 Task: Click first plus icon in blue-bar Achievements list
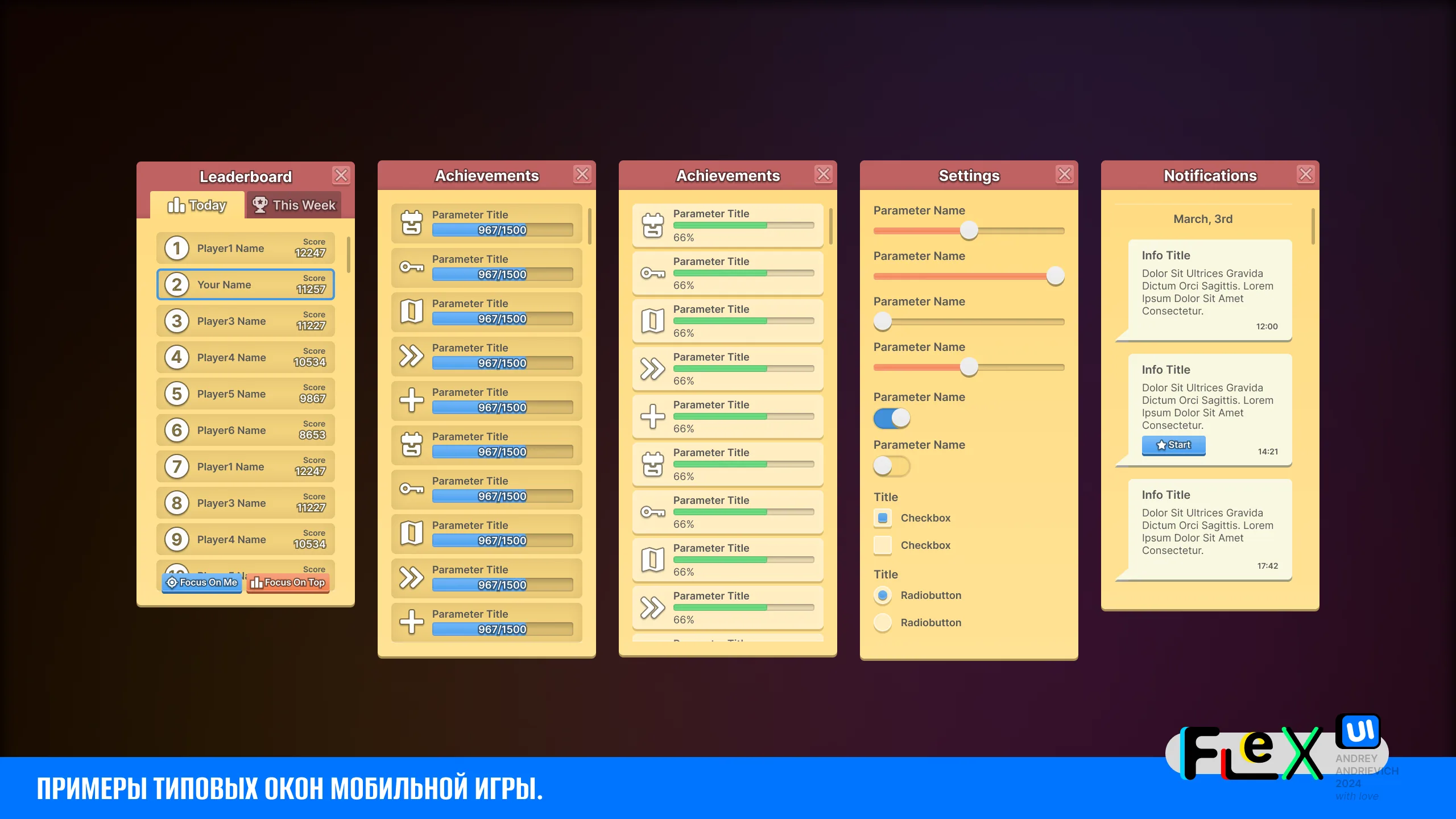coord(411,400)
